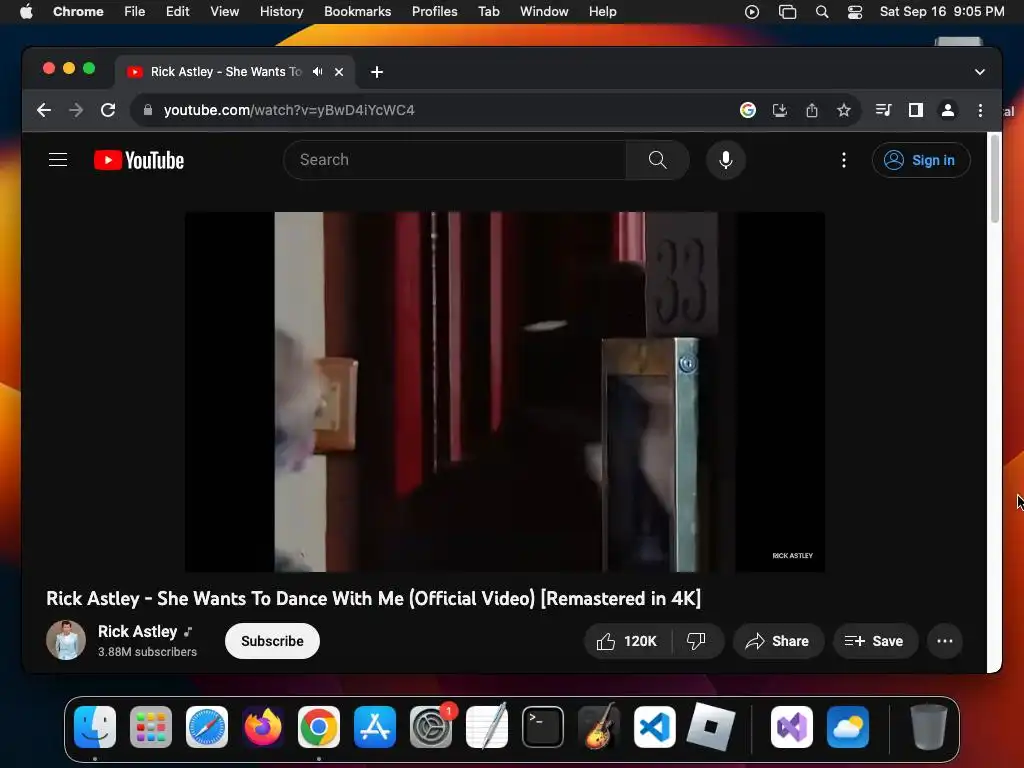Launch Terminal from the Dock
The height and width of the screenshot is (768, 1024).
tap(543, 727)
